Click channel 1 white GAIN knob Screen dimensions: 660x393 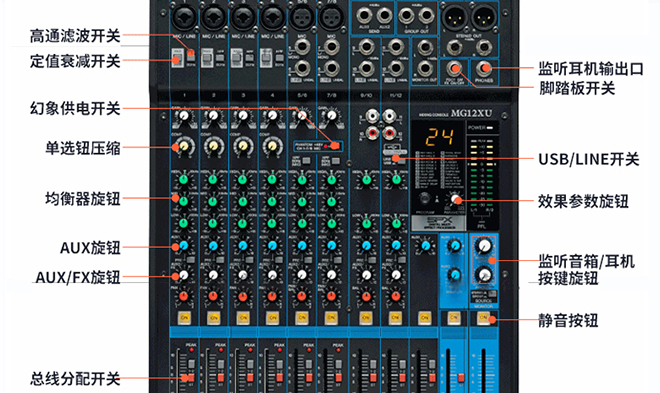pyautogui.click(x=184, y=115)
